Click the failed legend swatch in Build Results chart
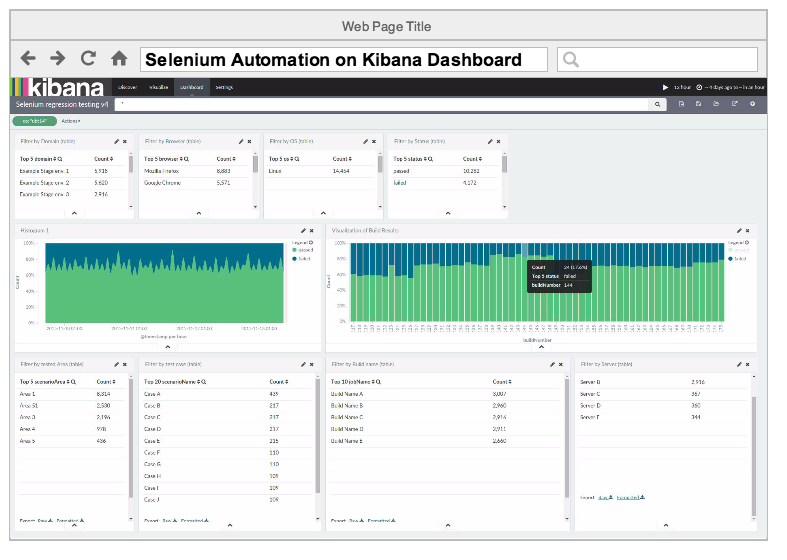Viewport: 787px width, 560px height. pyautogui.click(x=730, y=259)
